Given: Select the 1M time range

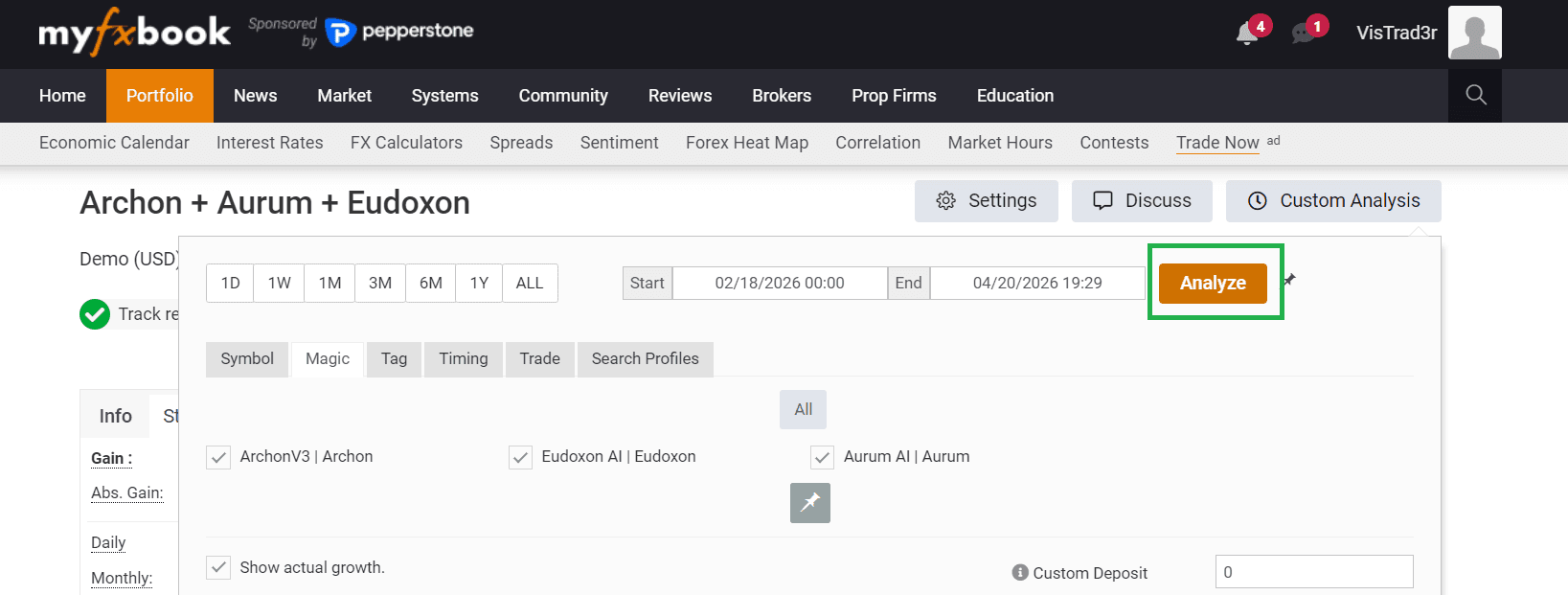Looking at the screenshot, I should point(330,283).
